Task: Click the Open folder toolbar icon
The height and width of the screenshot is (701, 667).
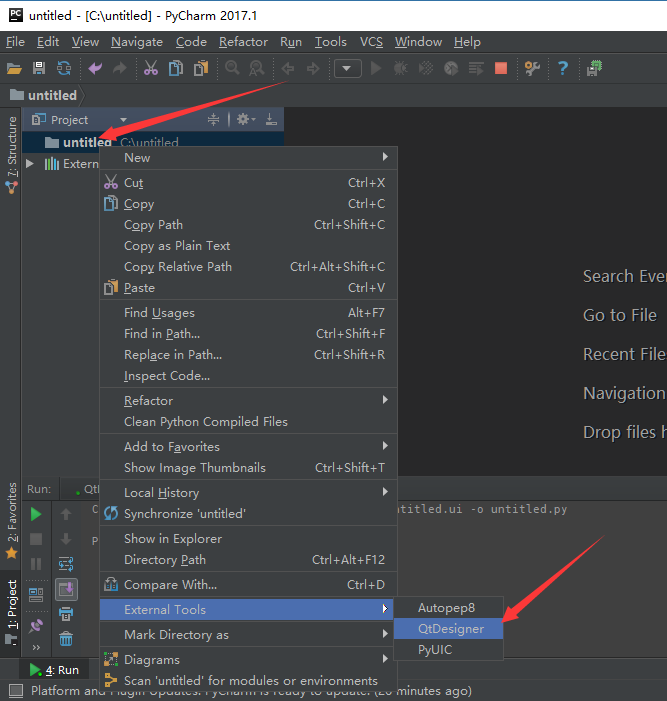Action: 14,68
